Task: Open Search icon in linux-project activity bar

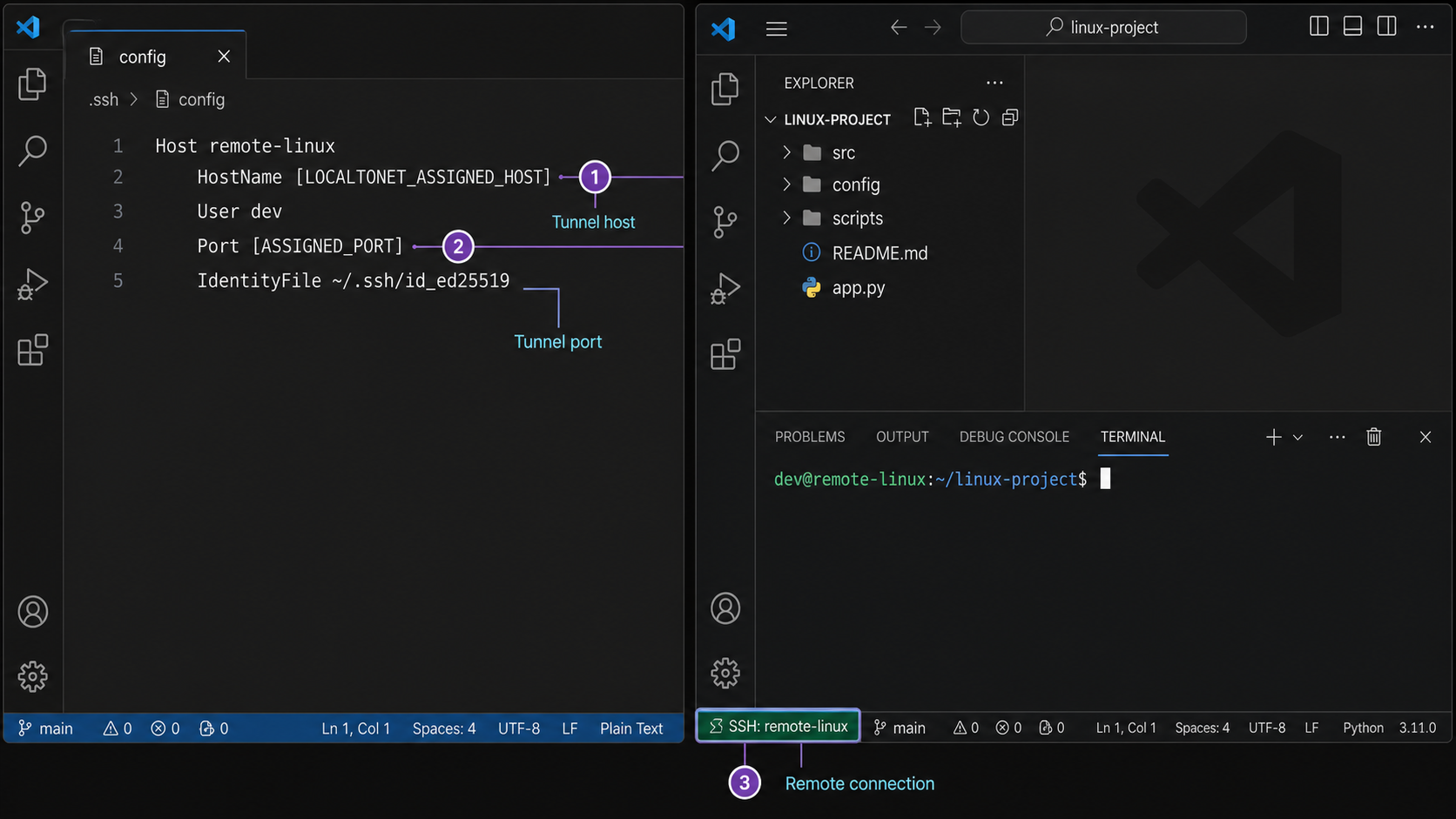Action: [725, 156]
